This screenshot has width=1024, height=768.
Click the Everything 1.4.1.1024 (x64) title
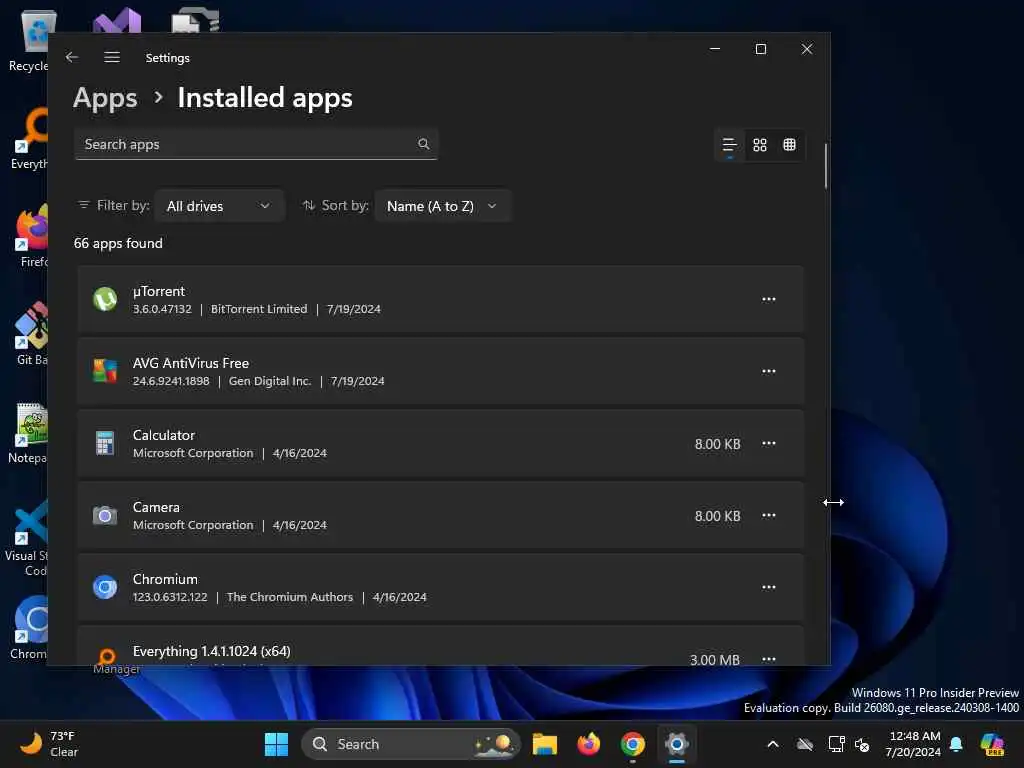point(212,651)
